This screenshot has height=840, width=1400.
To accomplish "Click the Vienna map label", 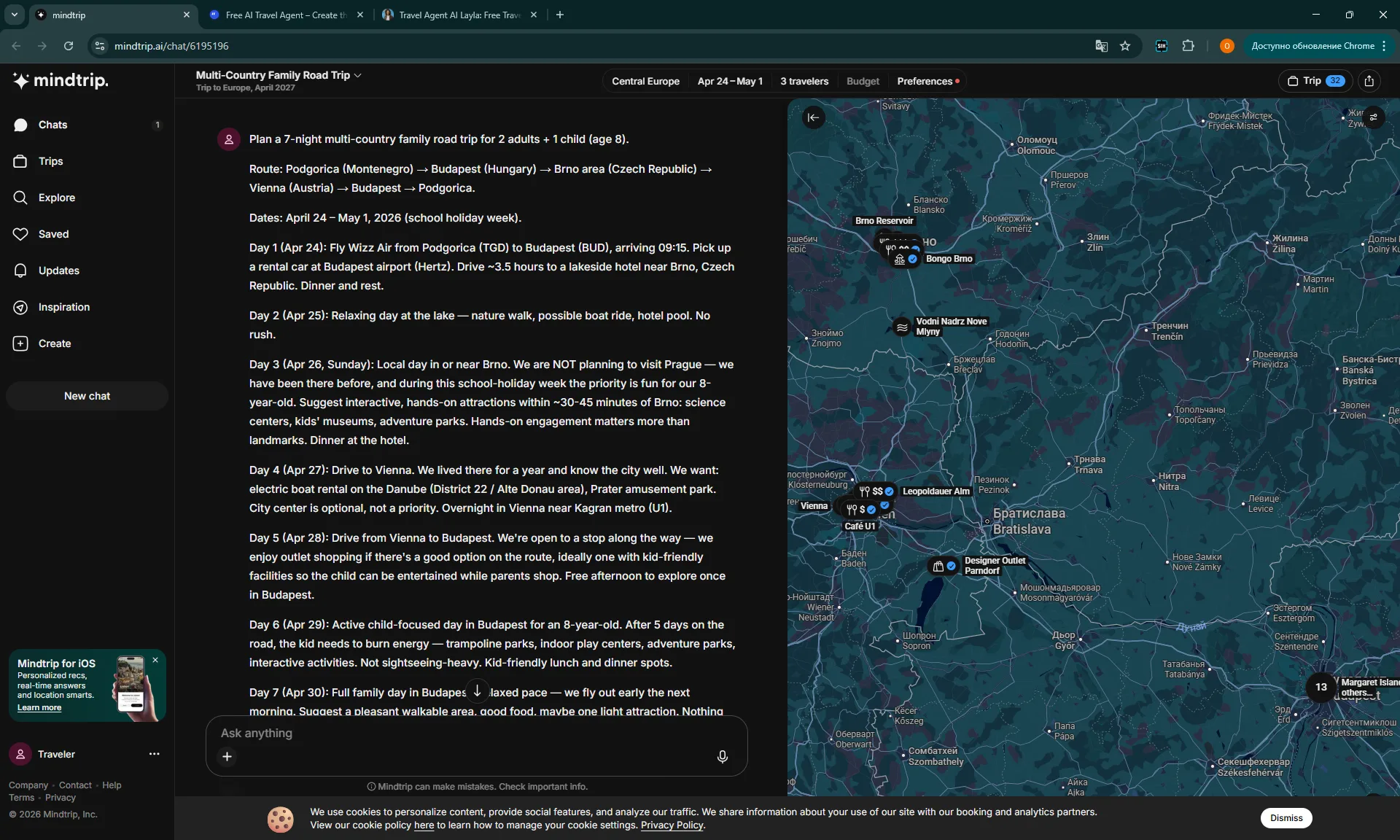I will tap(814, 506).
